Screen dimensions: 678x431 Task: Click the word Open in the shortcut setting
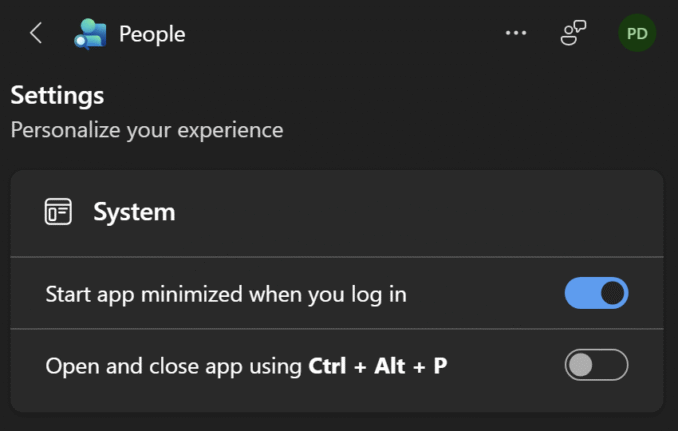(x=70, y=366)
